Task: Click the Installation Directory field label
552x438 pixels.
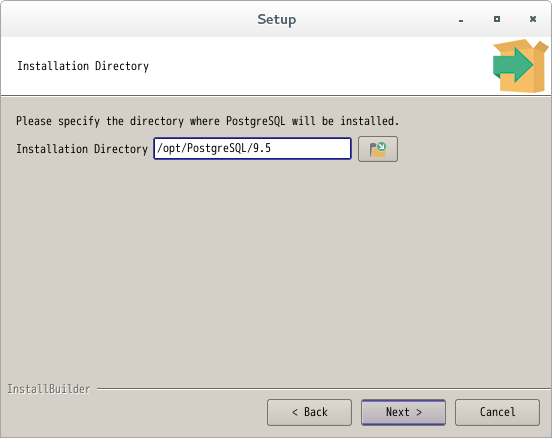Action: click(82, 149)
